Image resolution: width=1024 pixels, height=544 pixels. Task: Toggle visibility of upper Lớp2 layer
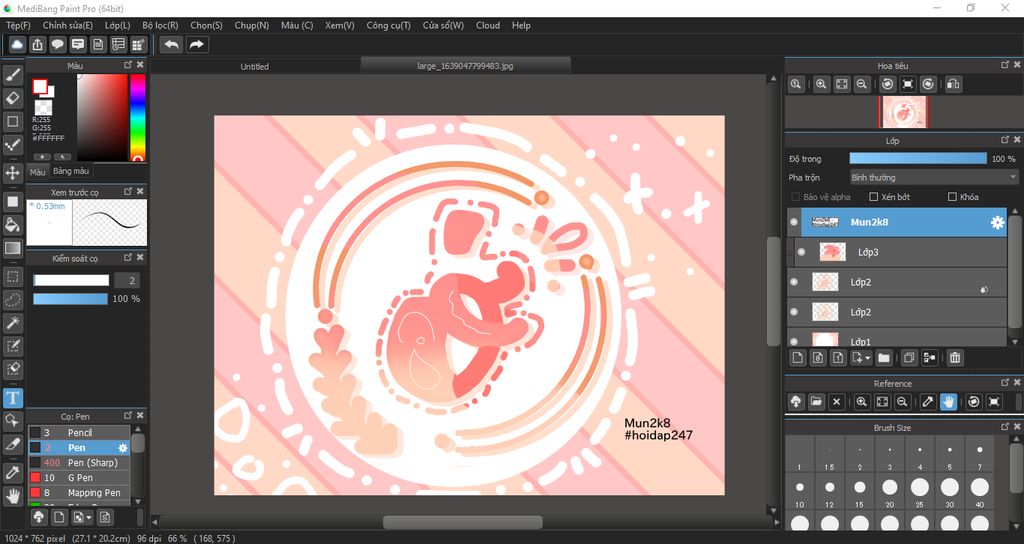pyautogui.click(x=793, y=282)
